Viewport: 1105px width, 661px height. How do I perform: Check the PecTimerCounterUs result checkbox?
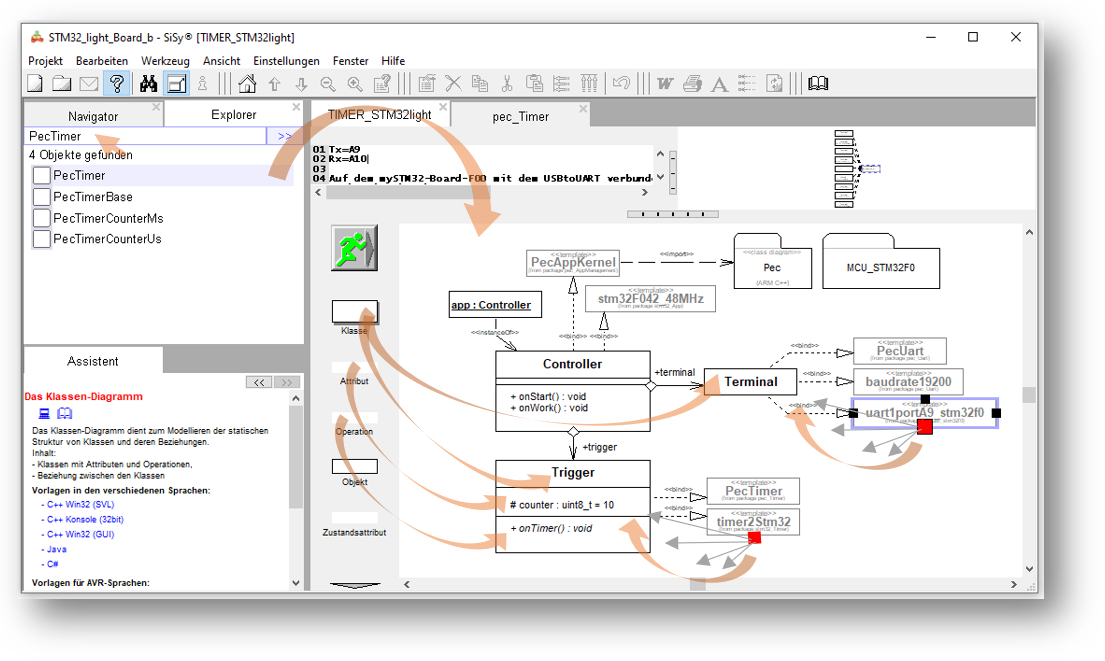[42, 239]
